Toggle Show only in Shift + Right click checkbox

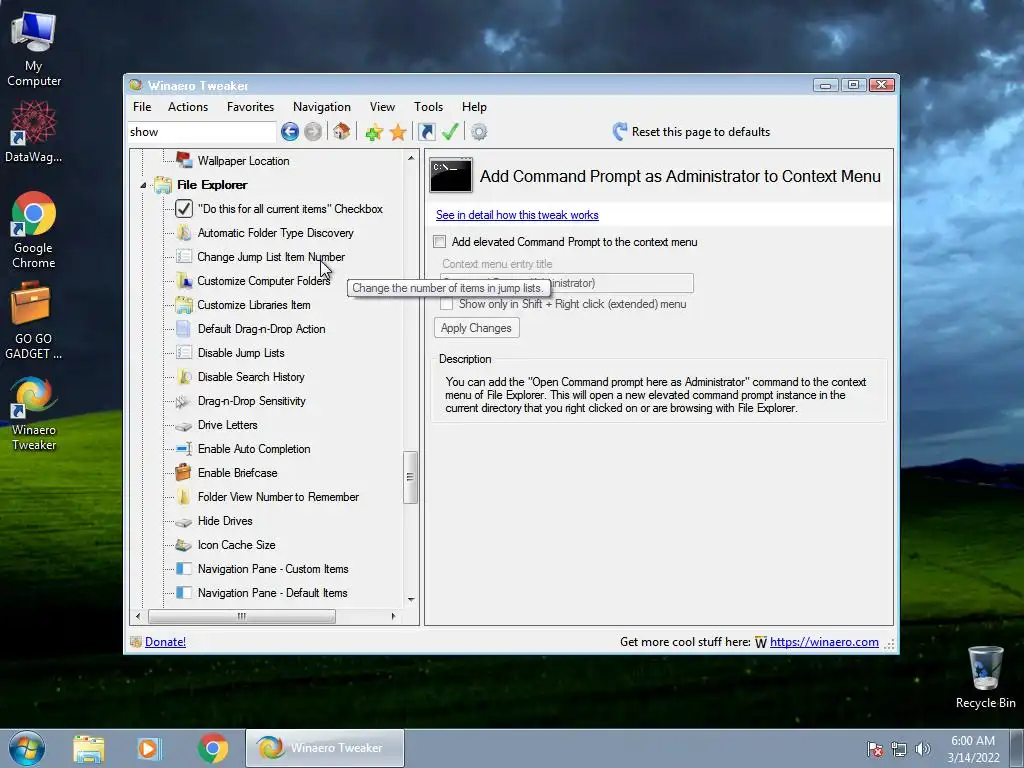(446, 304)
